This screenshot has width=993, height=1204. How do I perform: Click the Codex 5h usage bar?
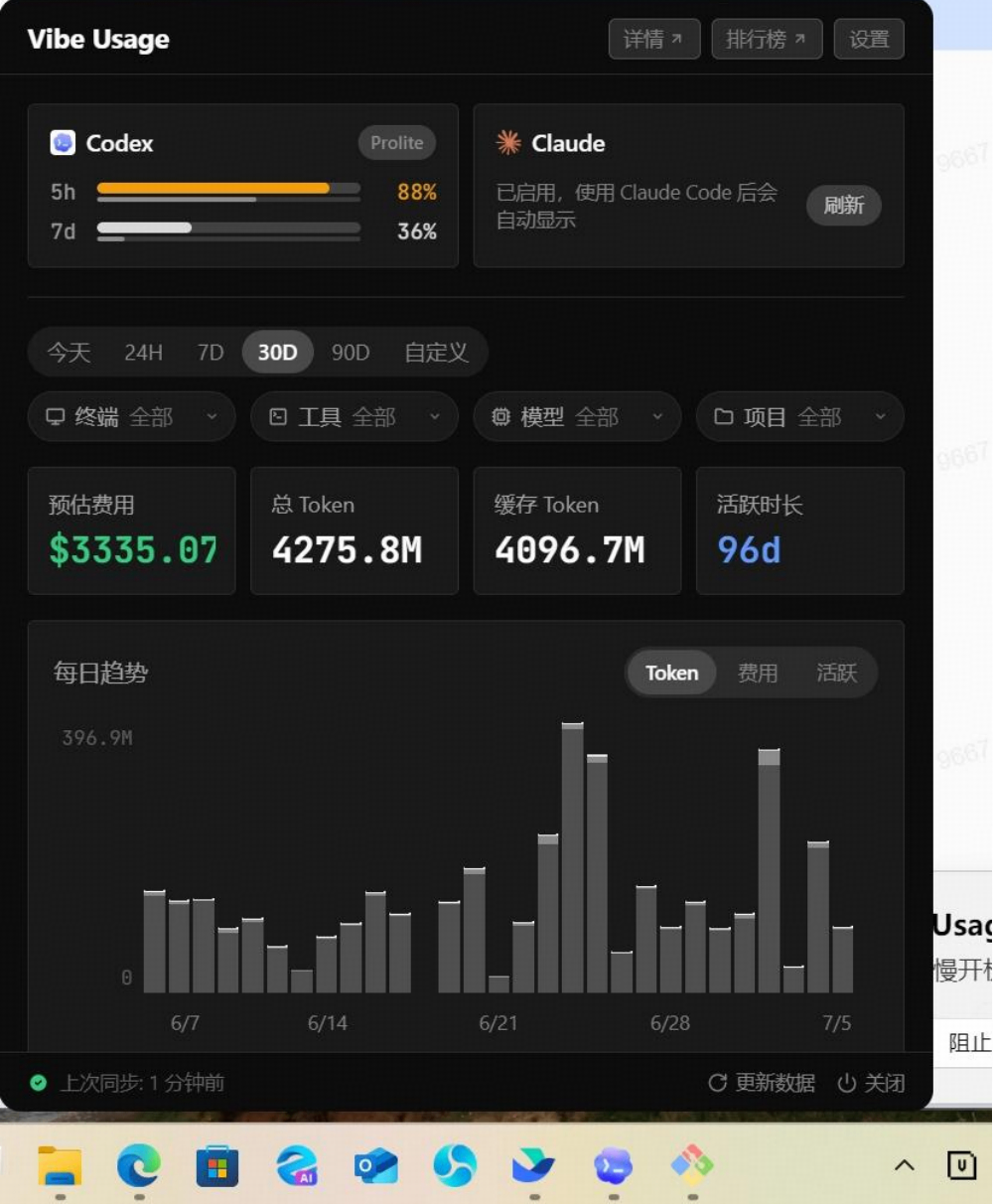[x=228, y=189]
